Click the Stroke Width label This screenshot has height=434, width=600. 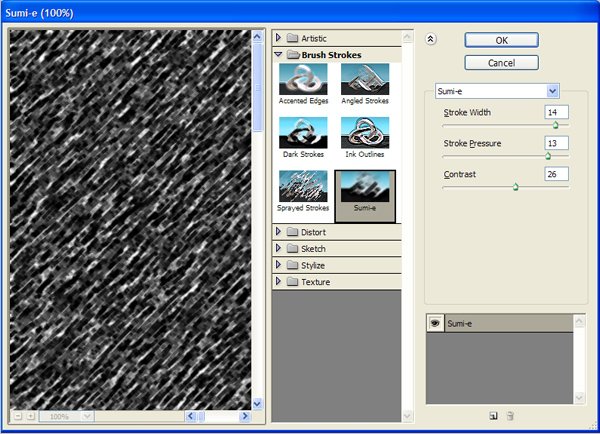point(467,113)
